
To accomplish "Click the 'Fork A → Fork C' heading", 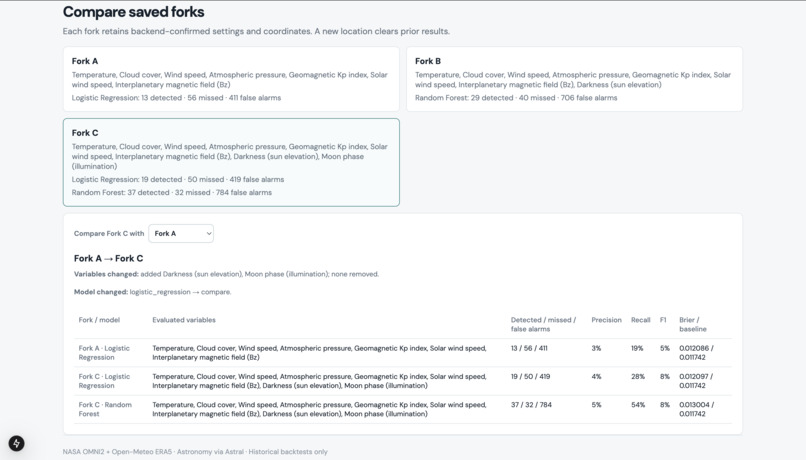I will 108,259.
